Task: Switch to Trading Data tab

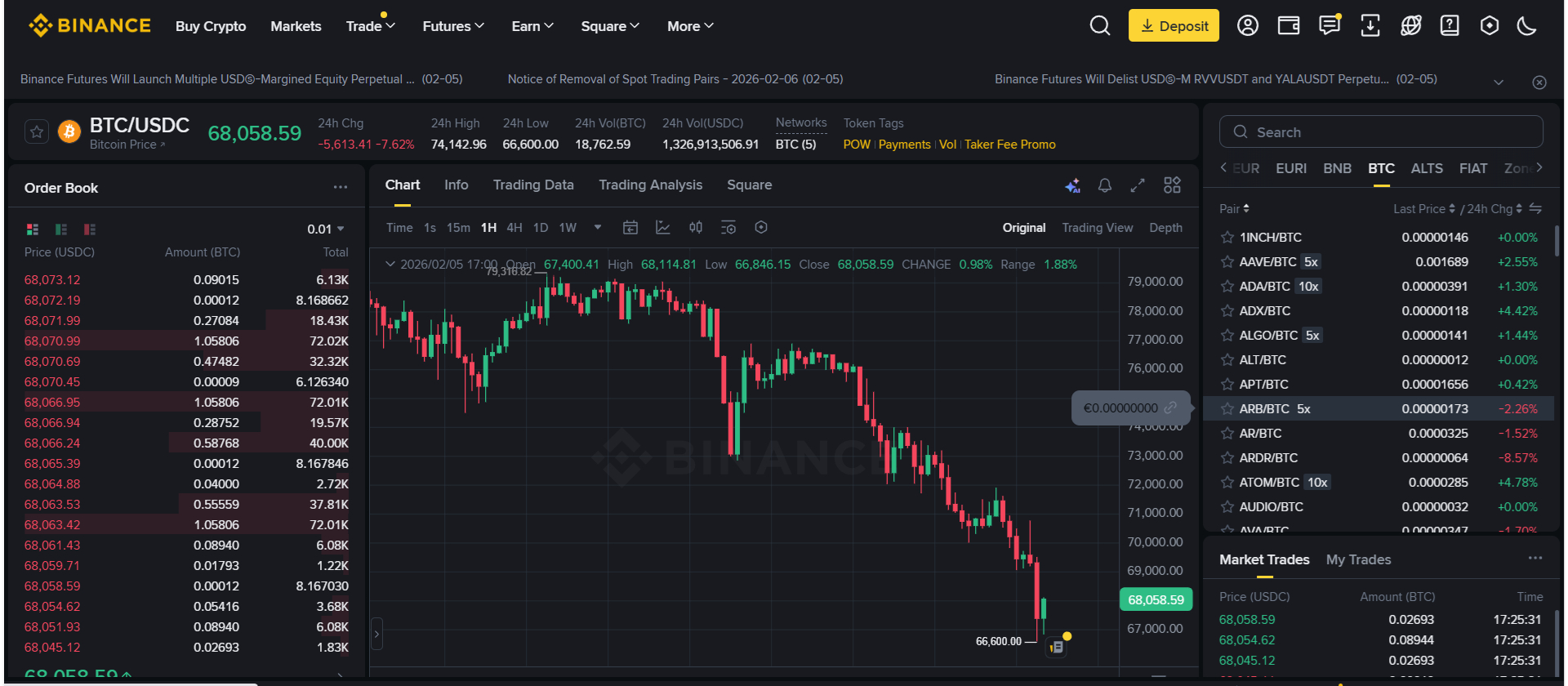Action: pos(533,185)
